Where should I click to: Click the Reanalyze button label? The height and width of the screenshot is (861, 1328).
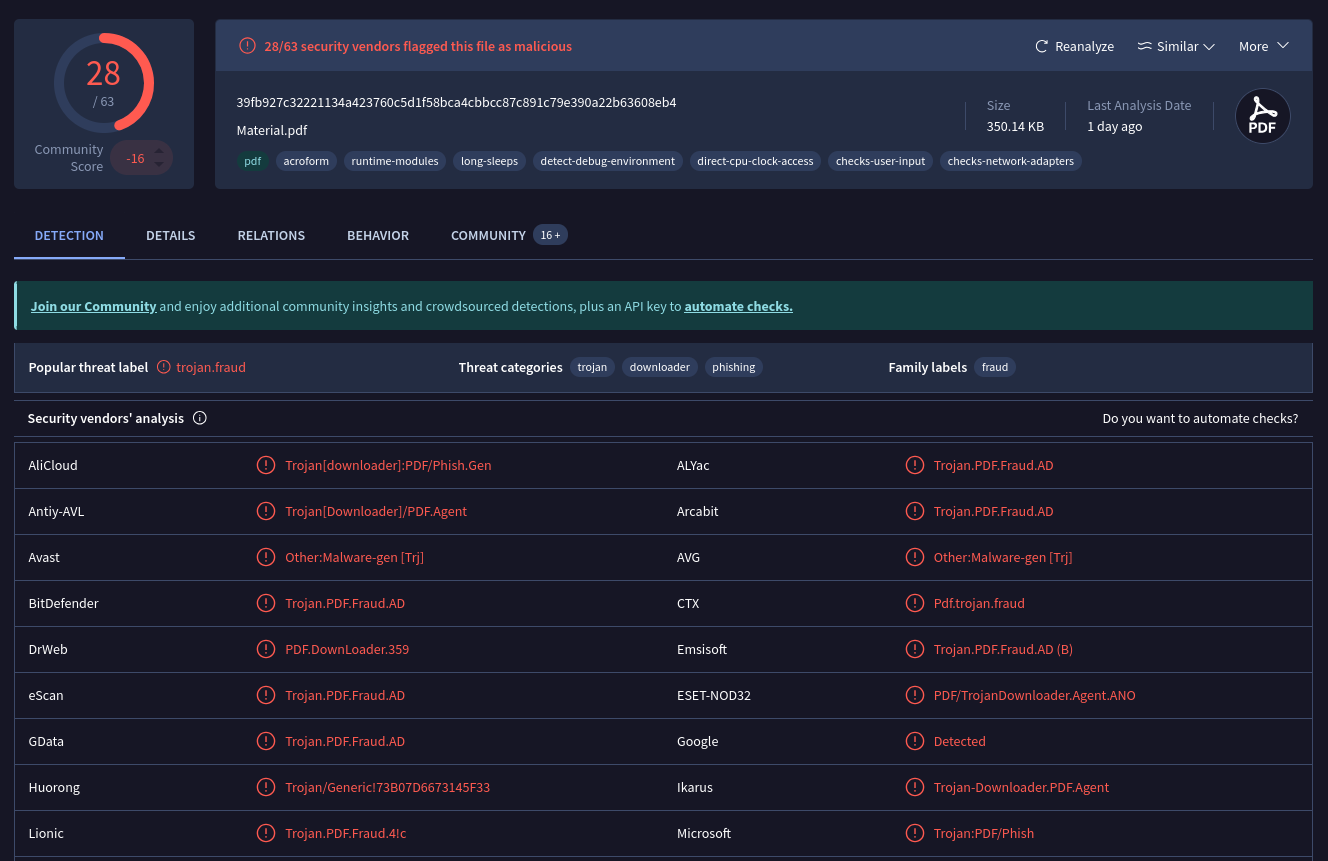1084,46
